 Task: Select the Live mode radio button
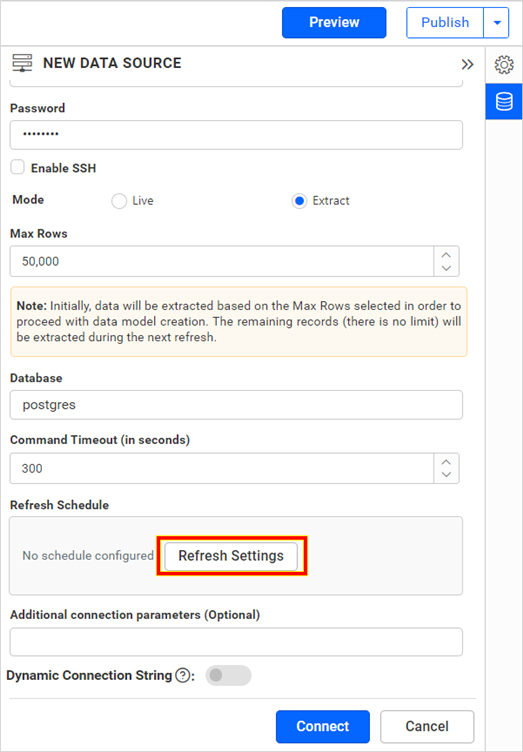(119, 201)
